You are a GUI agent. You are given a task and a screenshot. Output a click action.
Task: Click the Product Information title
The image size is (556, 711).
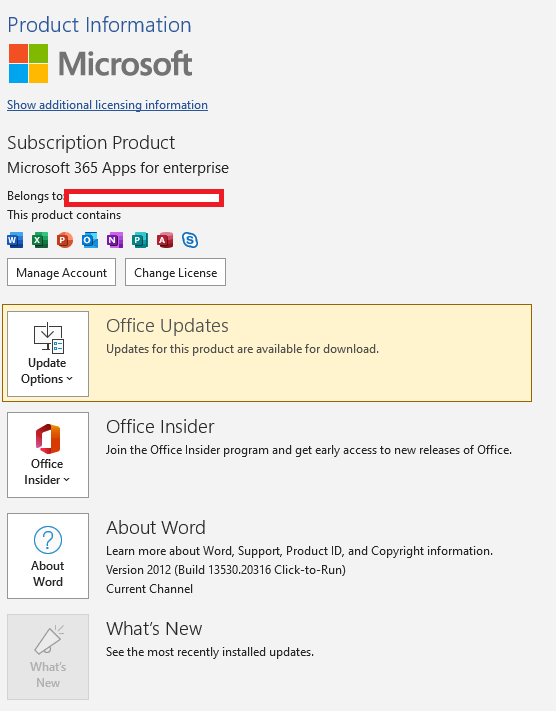point(99,25)
